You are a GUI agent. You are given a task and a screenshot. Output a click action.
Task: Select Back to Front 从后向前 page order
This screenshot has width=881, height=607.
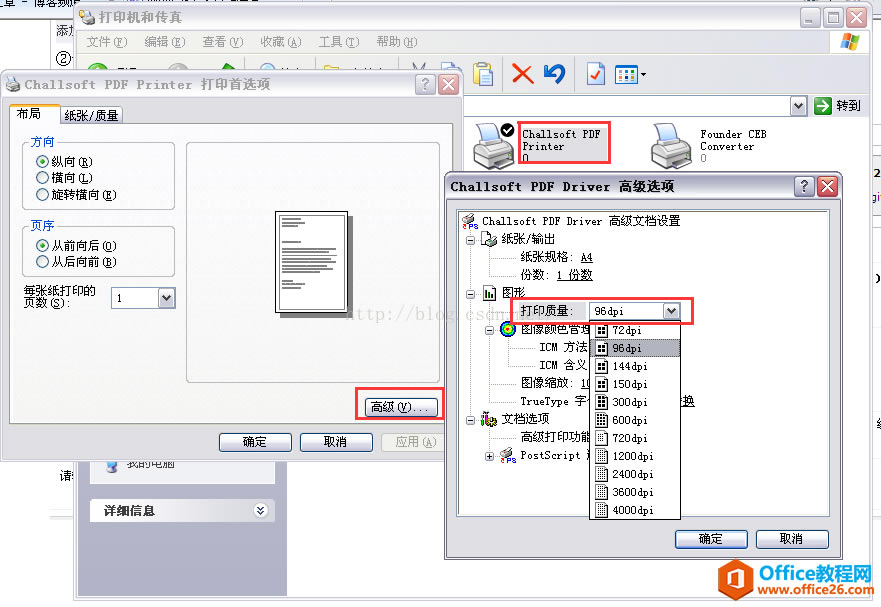(42, 261)
